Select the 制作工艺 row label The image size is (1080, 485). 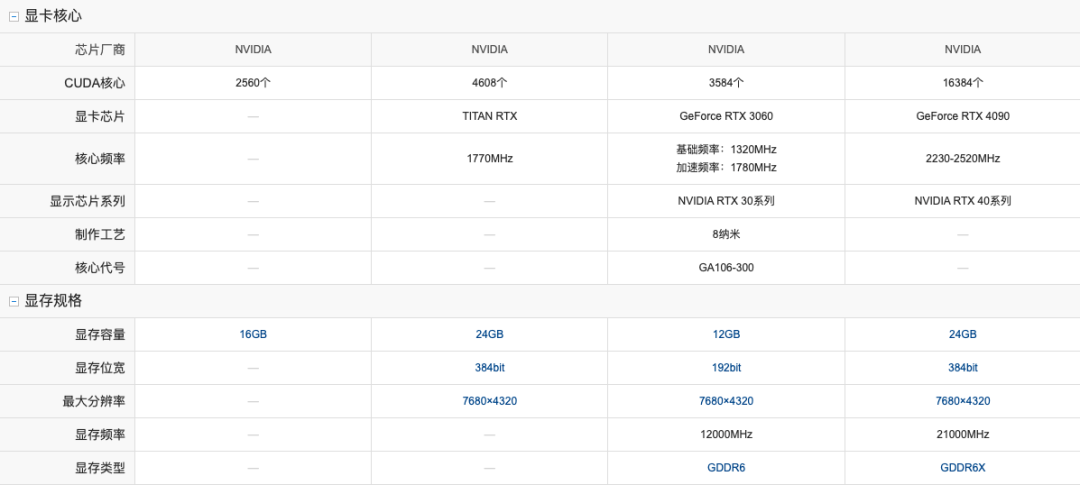pos(101,235)
